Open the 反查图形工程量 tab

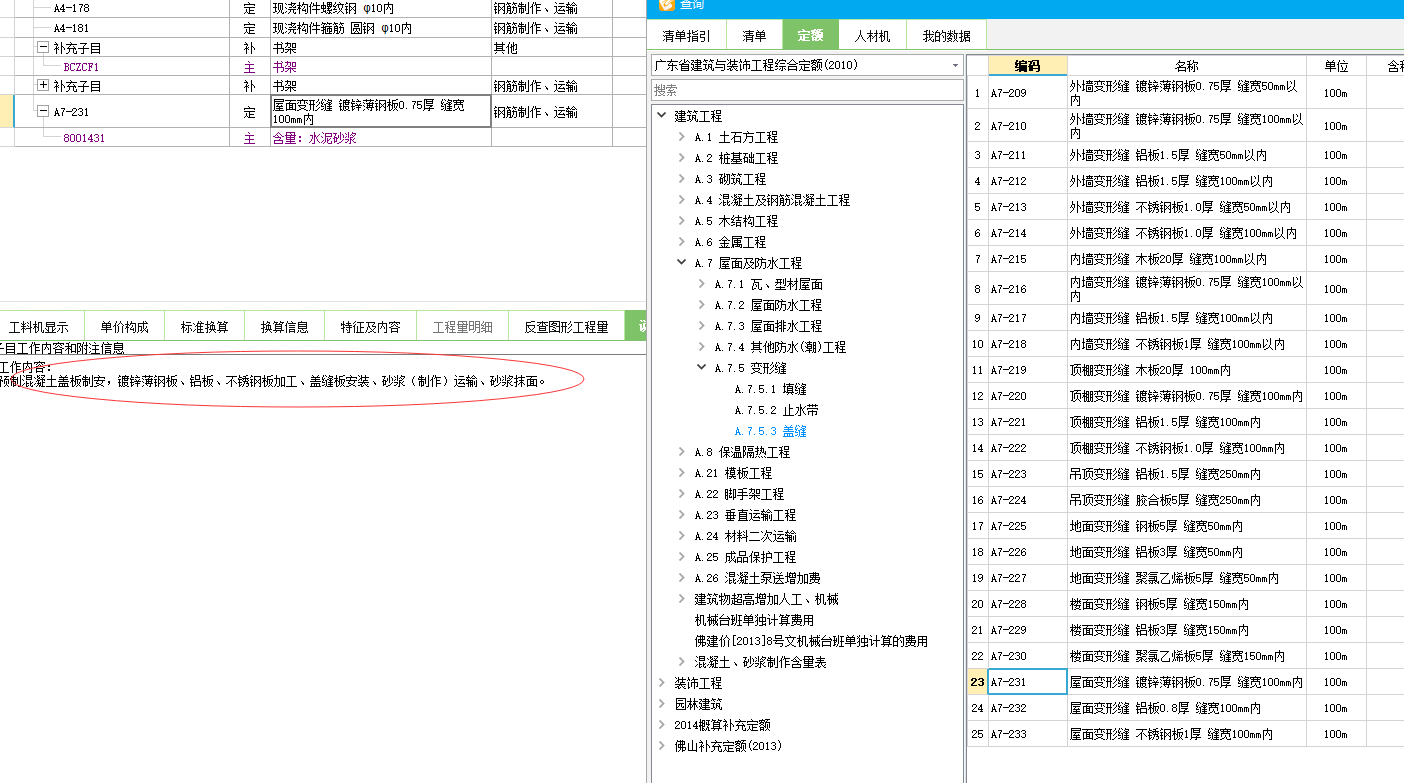[566, 326]
